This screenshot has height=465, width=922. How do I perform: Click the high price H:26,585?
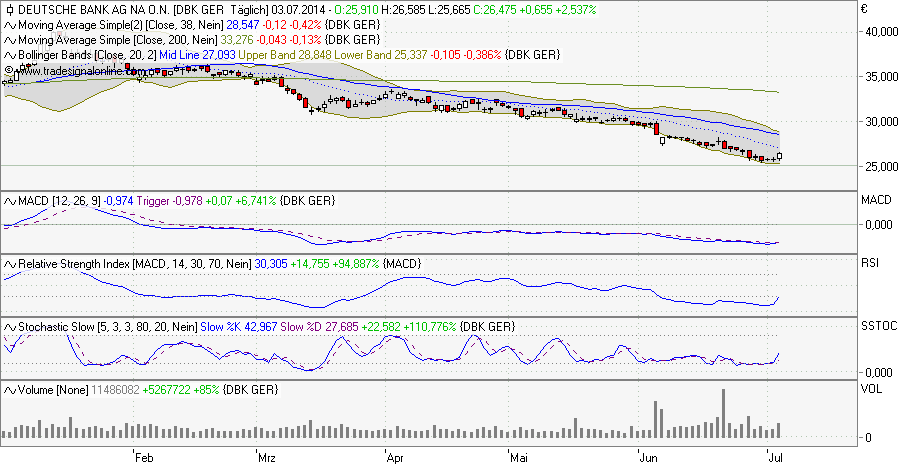point(405,10)
